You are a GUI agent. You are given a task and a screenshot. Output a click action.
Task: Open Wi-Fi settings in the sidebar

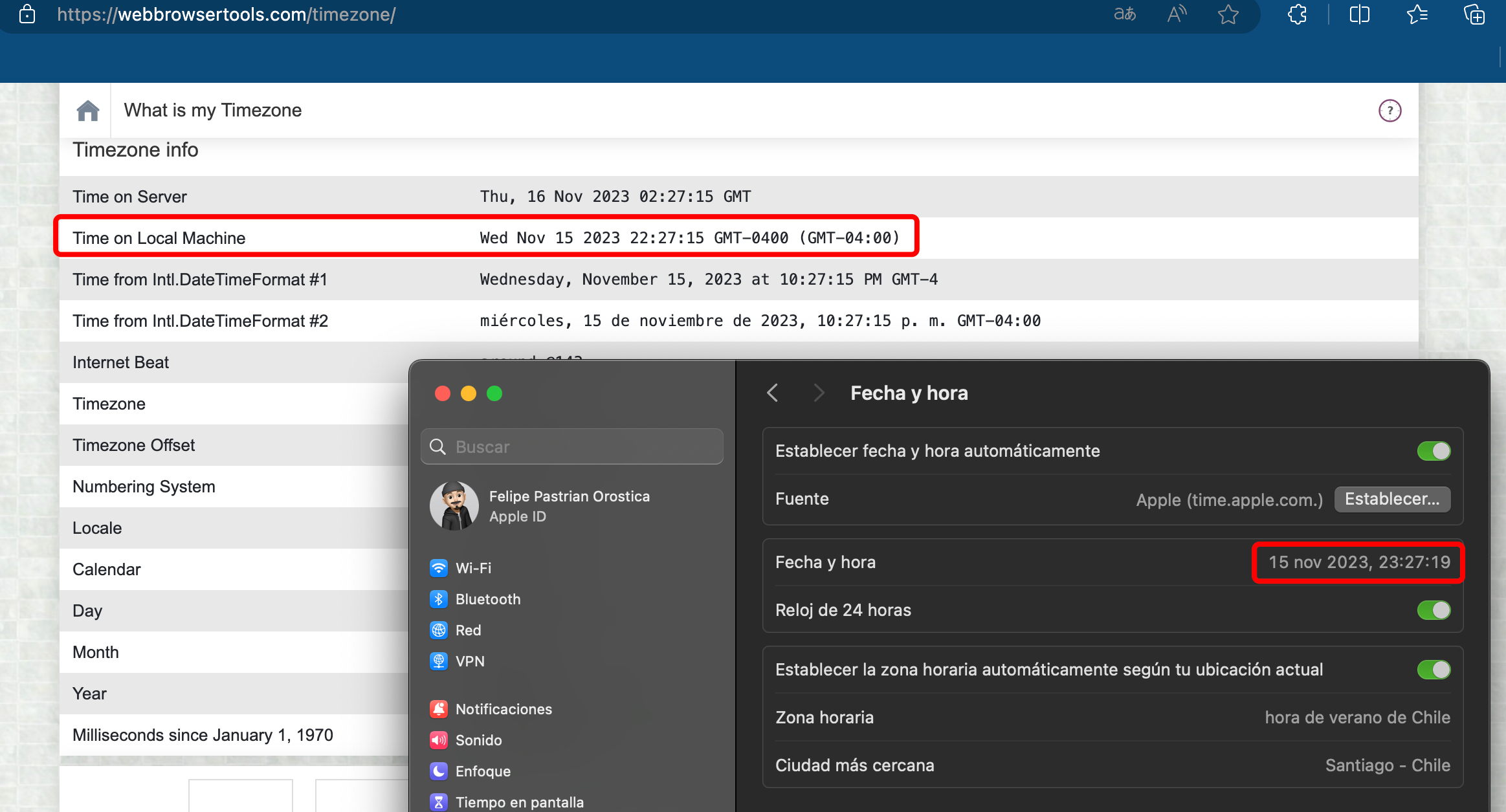point(473,568)
